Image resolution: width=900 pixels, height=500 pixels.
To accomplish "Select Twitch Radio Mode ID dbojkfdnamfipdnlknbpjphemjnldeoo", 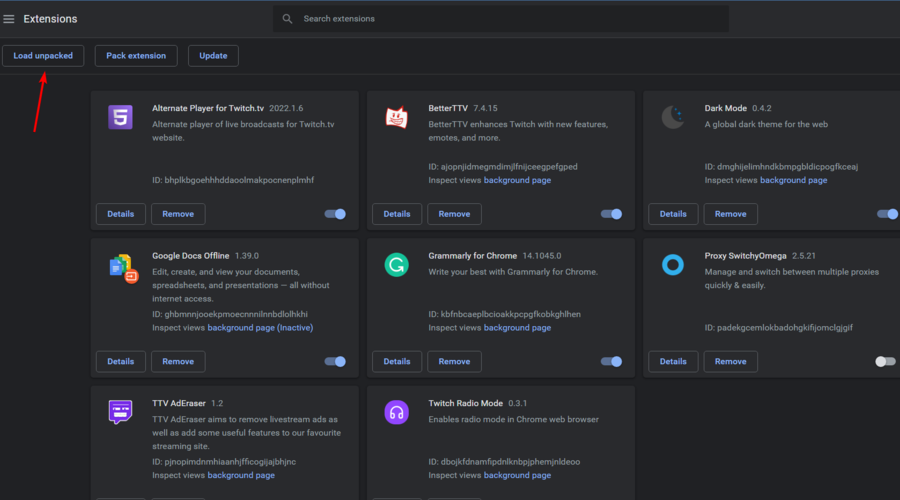I will pyautogui.click(x=504, y=462).
